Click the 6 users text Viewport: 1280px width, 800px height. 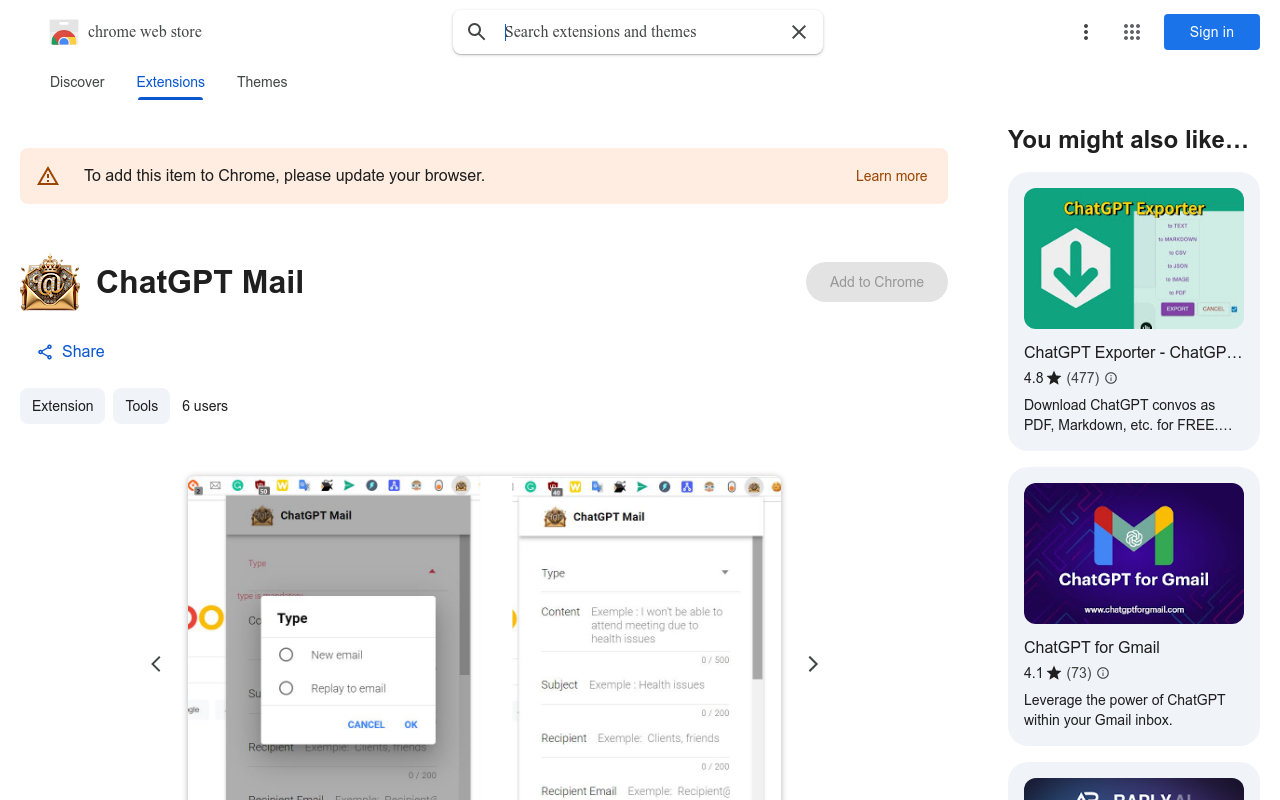pyautogui.click(x=205, y=406)
